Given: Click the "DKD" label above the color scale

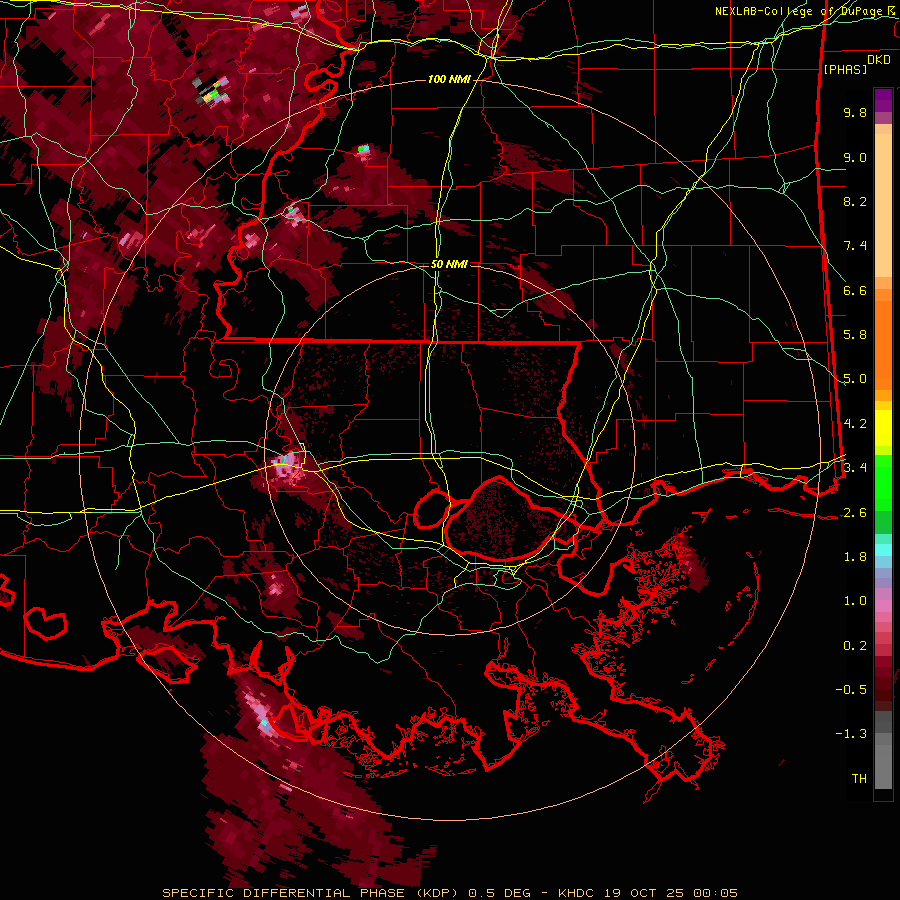Looking at the screenshot, I should [879, 60].
